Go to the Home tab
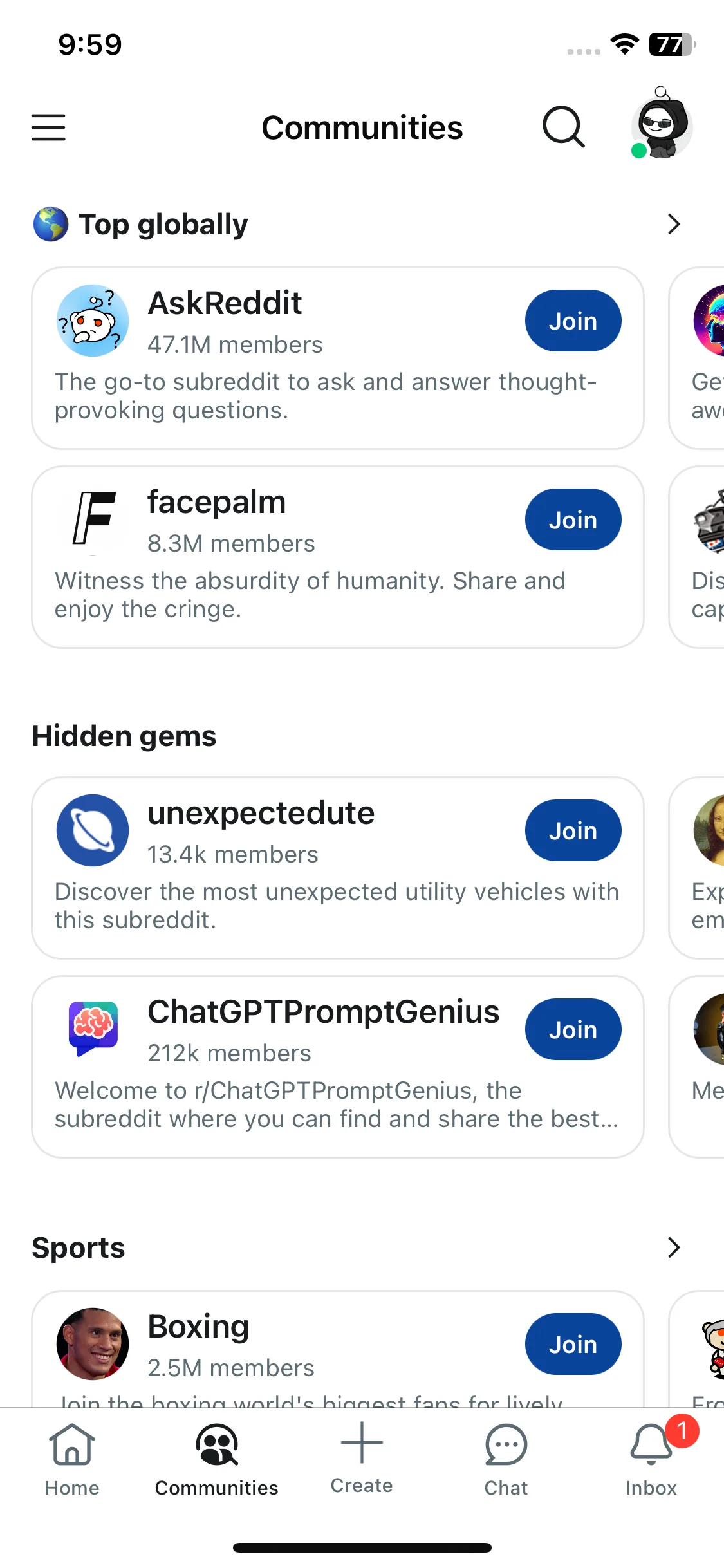Screen dimensions: 724x1568 click(72, 1460)
